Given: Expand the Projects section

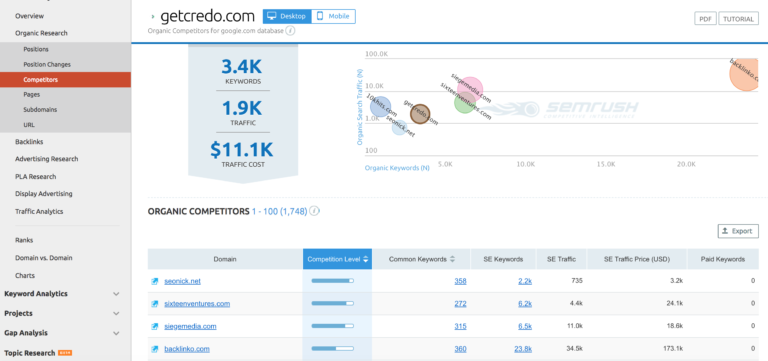Looking at the screenshot, I should (116, 313).
